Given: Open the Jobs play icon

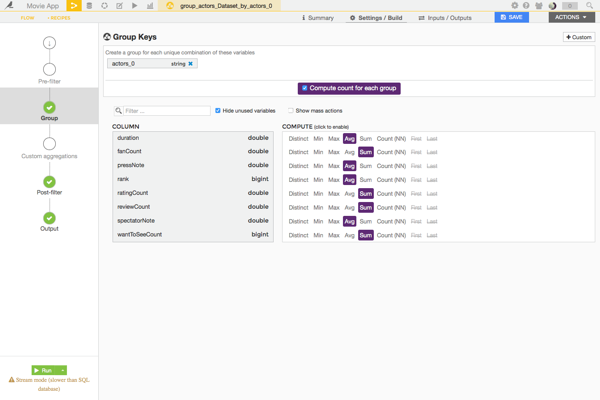Looking at the screenshot, I should coord(135,6).
